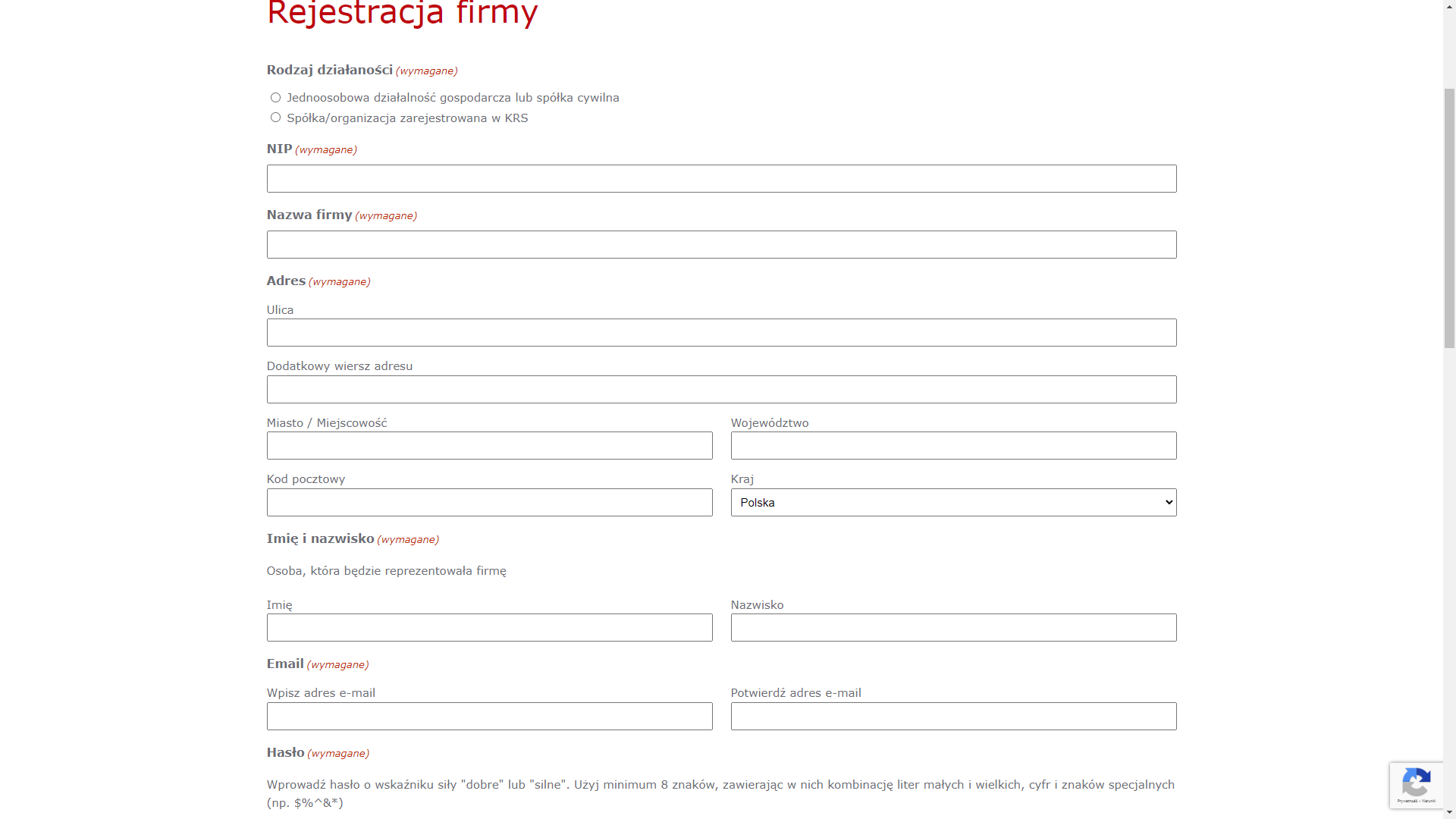Click the Kod pocztowy field
Screen dimensions: 1456x819
489,503
